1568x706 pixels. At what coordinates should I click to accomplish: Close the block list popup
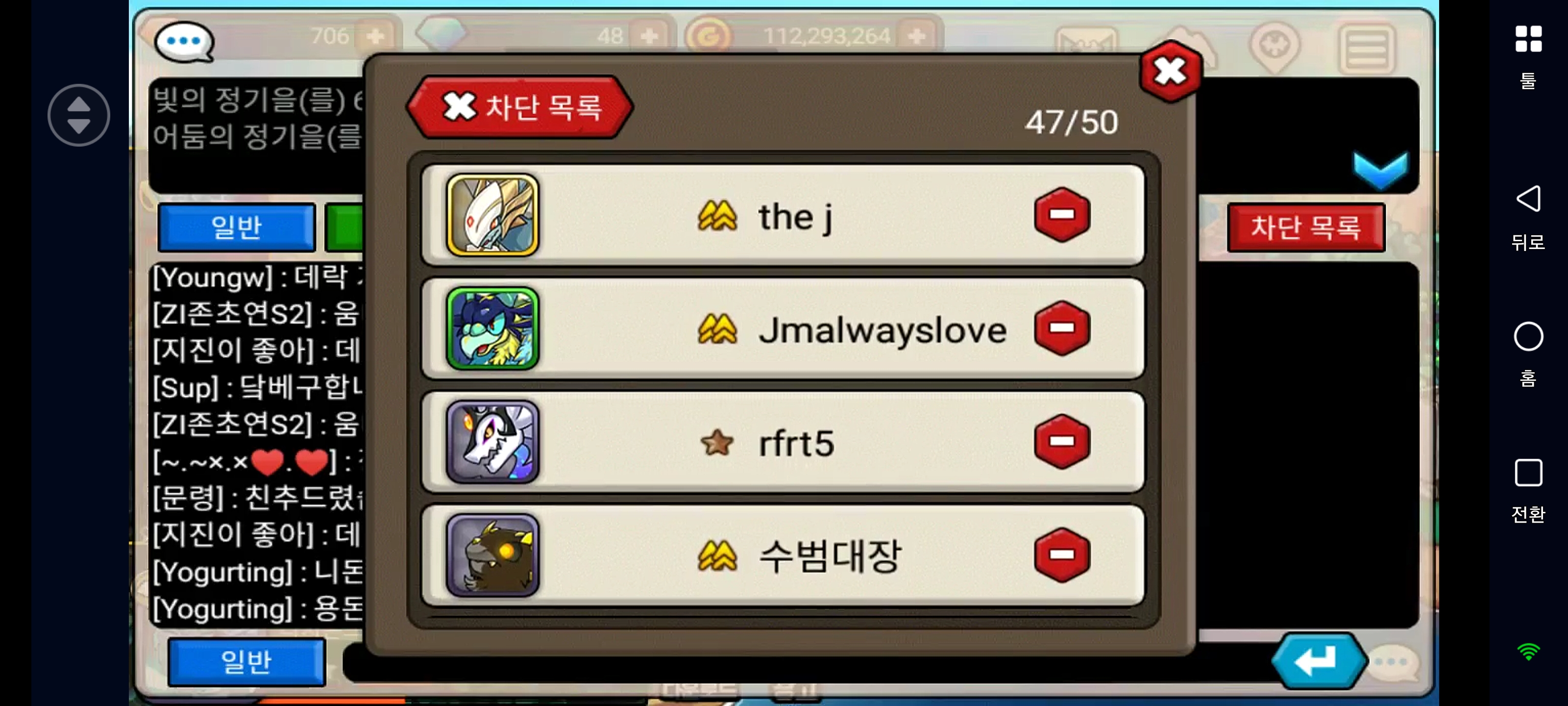pyautogui.click(x=1169, y=71)
